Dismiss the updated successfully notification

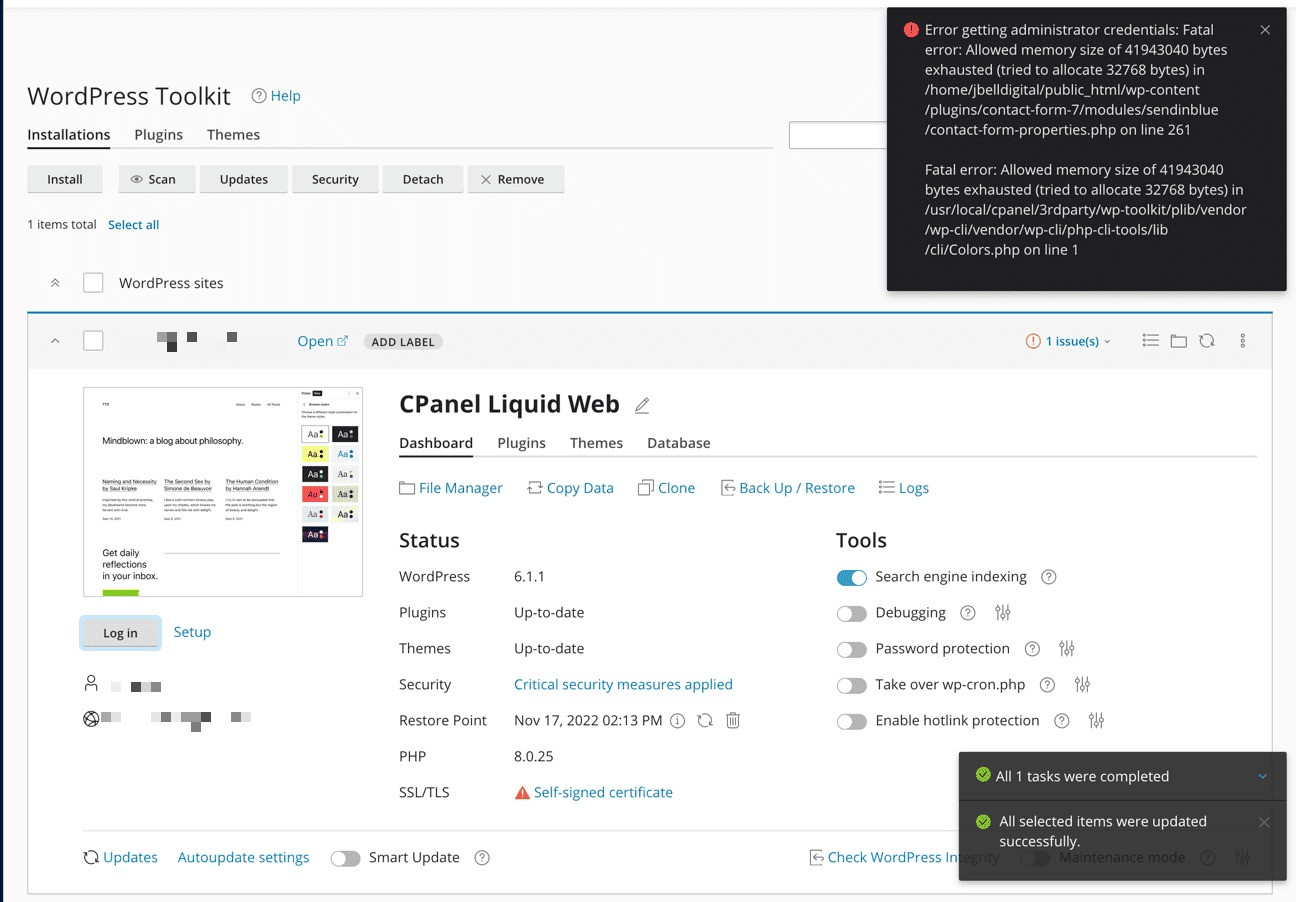[x=1264, y=822]
